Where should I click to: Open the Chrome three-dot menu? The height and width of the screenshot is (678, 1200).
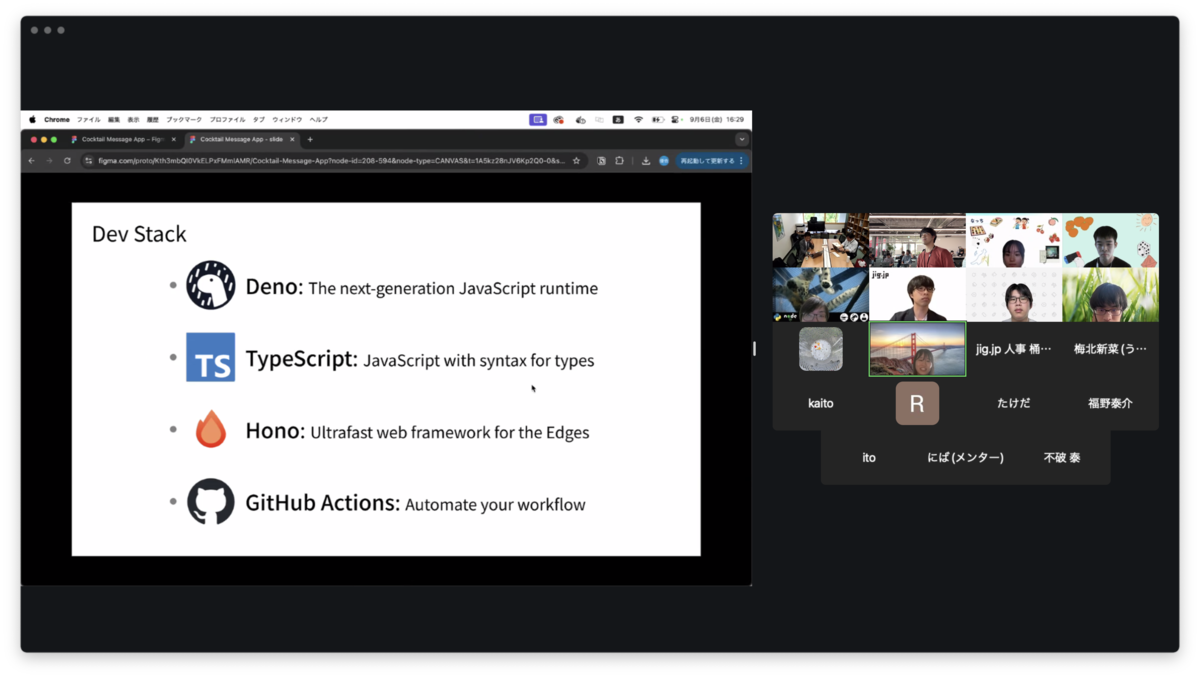click(742, 160)
